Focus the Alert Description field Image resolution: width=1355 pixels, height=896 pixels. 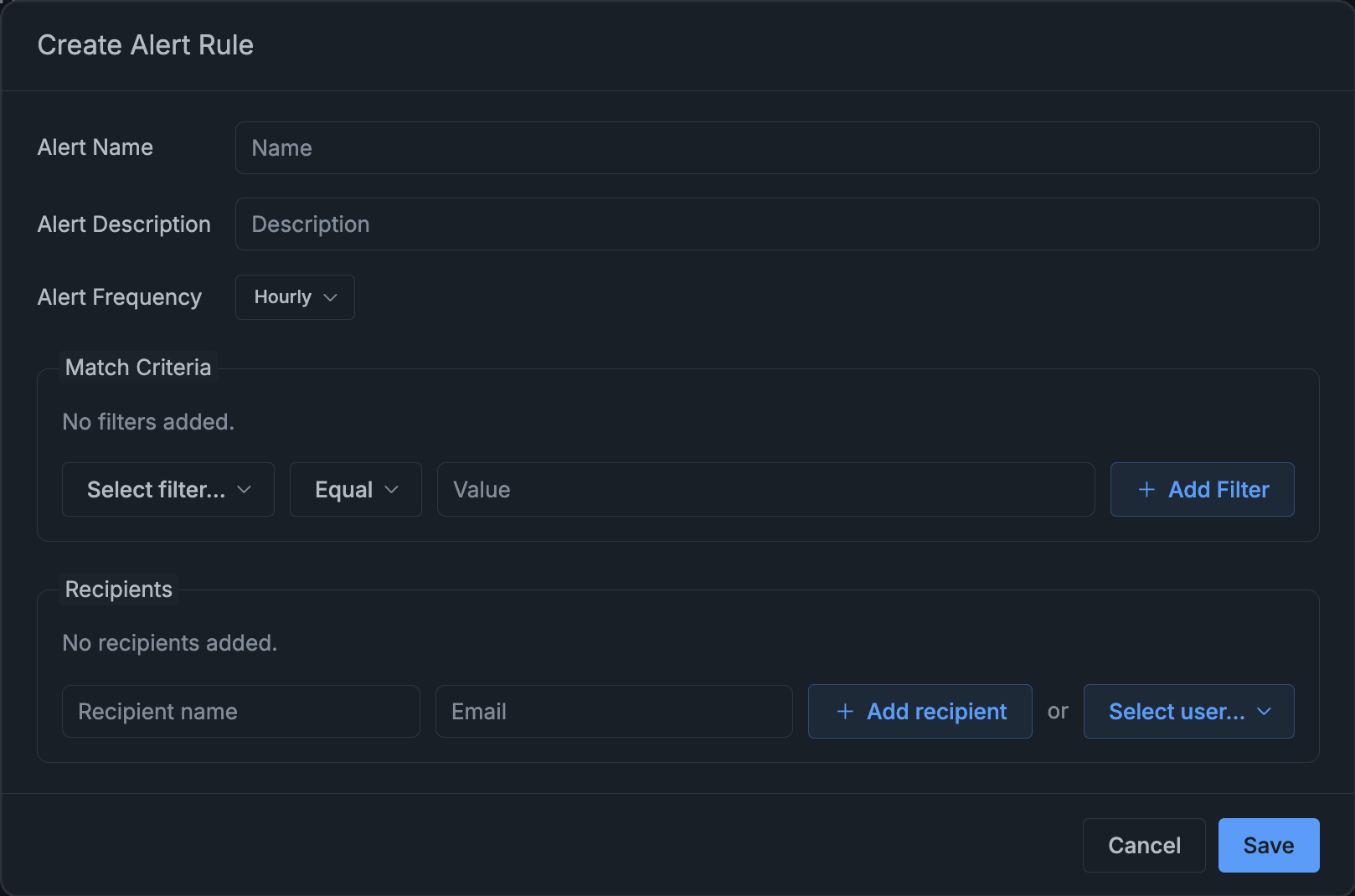(x=777, y=224)
